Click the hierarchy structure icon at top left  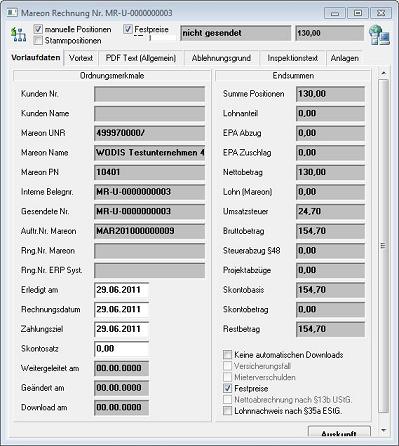[x=18, y=35]
